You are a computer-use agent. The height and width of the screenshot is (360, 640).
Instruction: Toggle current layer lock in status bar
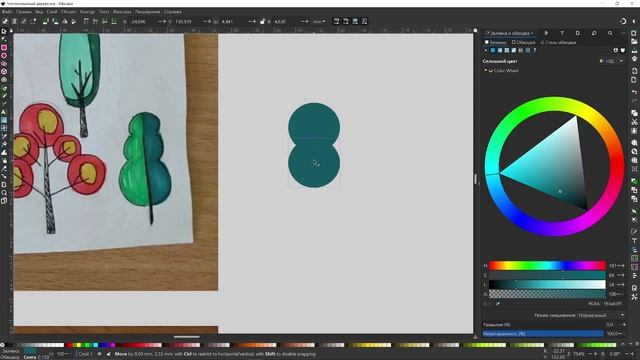click(x=109, y=354)
